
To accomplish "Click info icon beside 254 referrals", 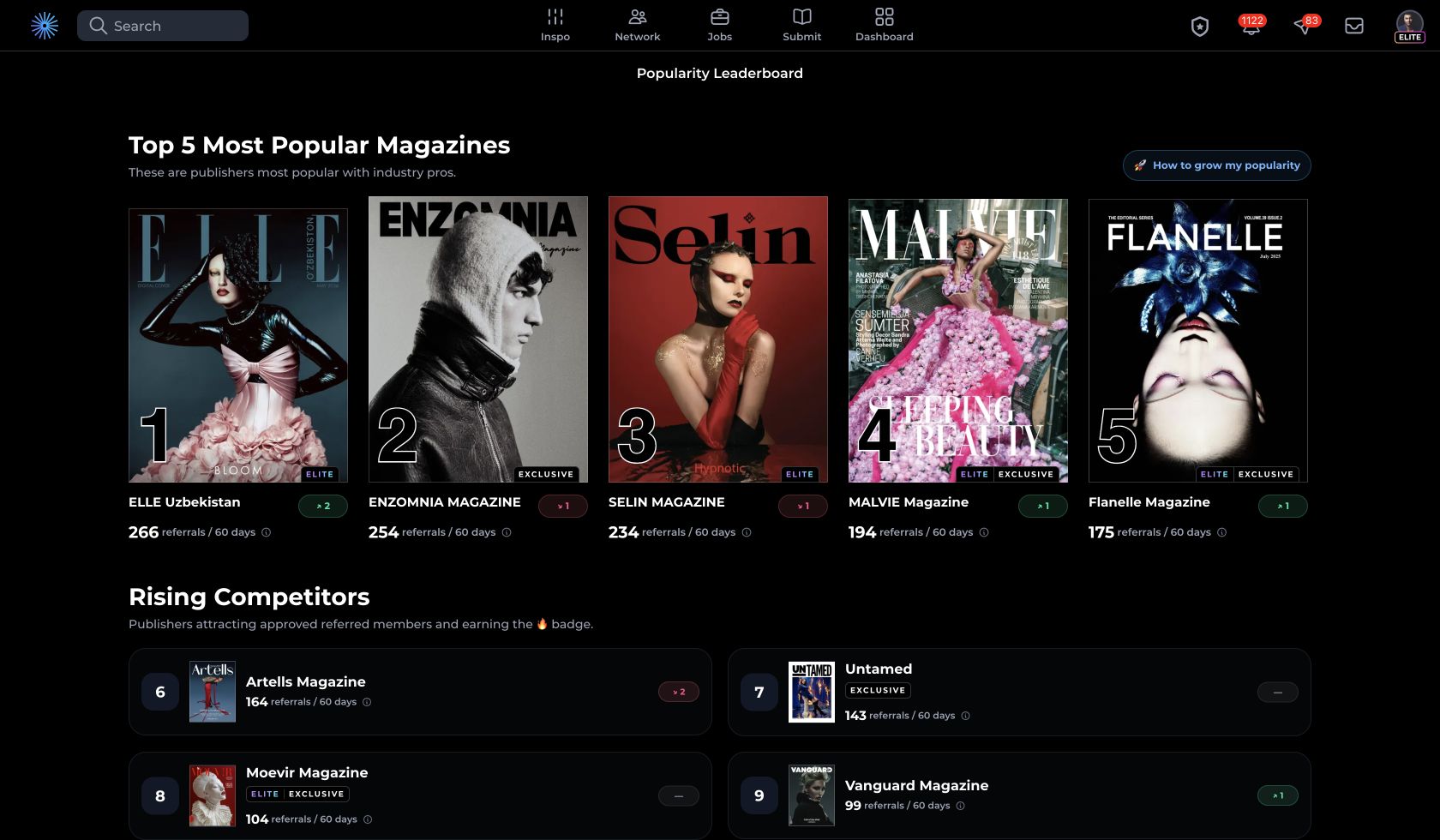I will point(507,532).
